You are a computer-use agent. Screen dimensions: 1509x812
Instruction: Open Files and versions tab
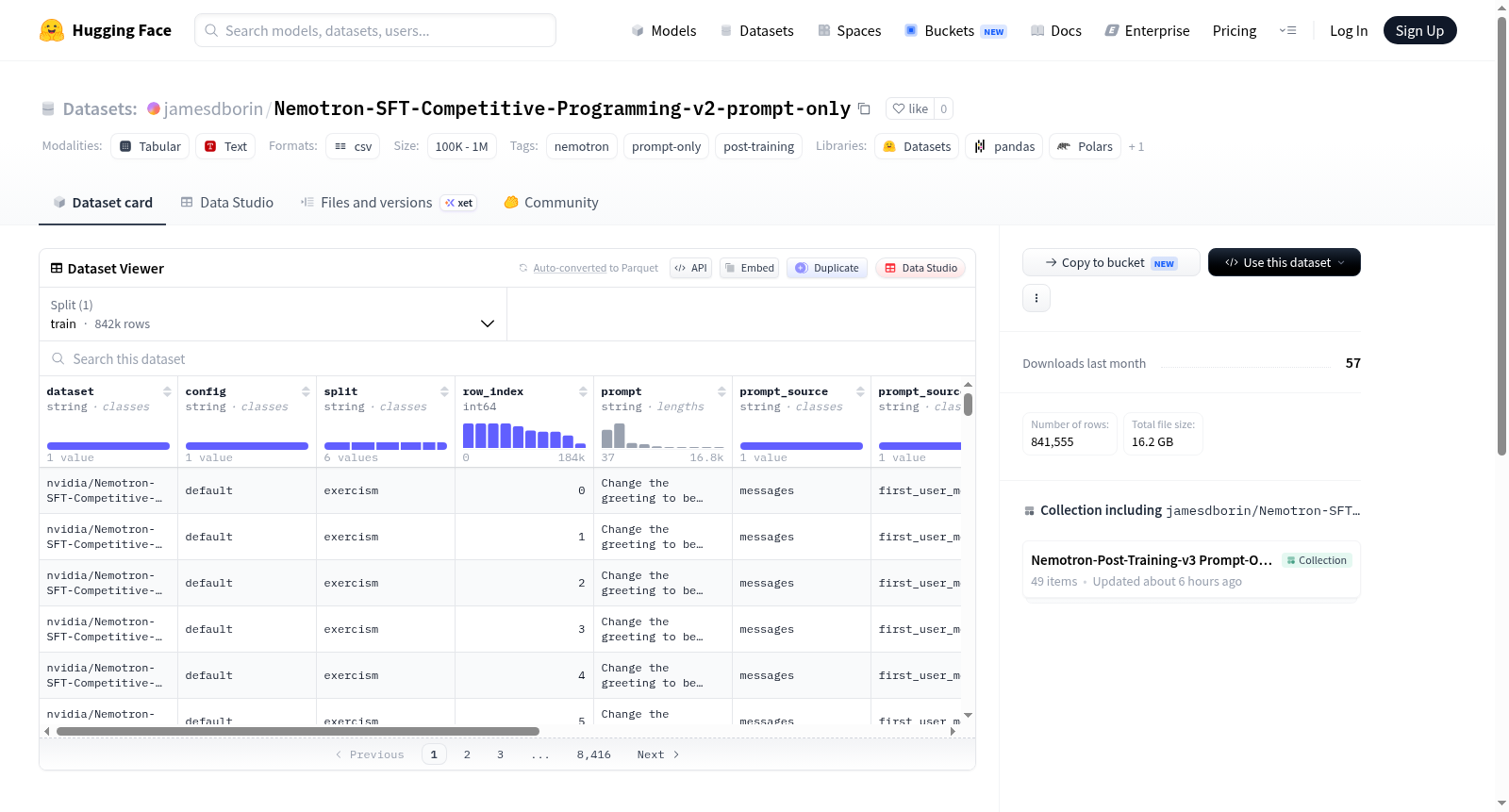pyautogui.click(x=388, y=203)
